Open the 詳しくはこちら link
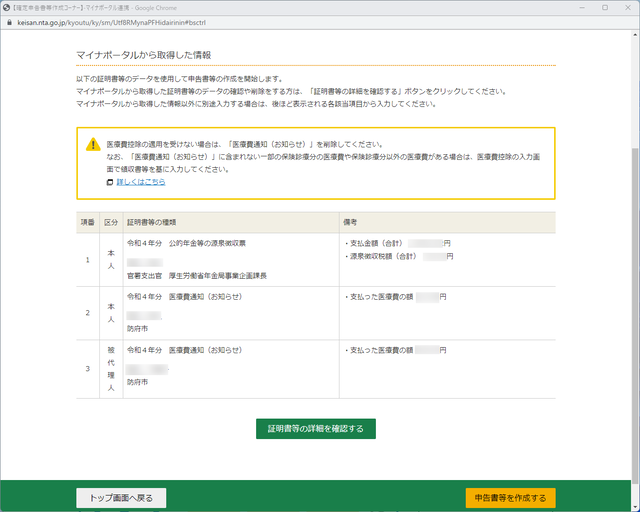The image size is (640, 512). point(141,182)
